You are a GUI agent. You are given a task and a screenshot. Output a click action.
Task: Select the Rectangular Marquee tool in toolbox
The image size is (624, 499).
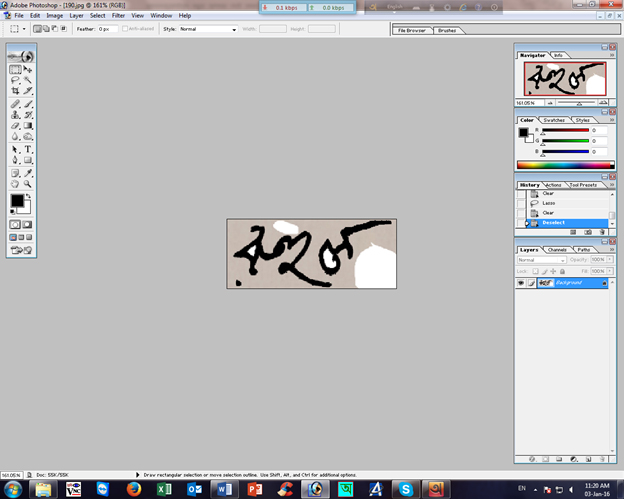[x=15, y=70]
